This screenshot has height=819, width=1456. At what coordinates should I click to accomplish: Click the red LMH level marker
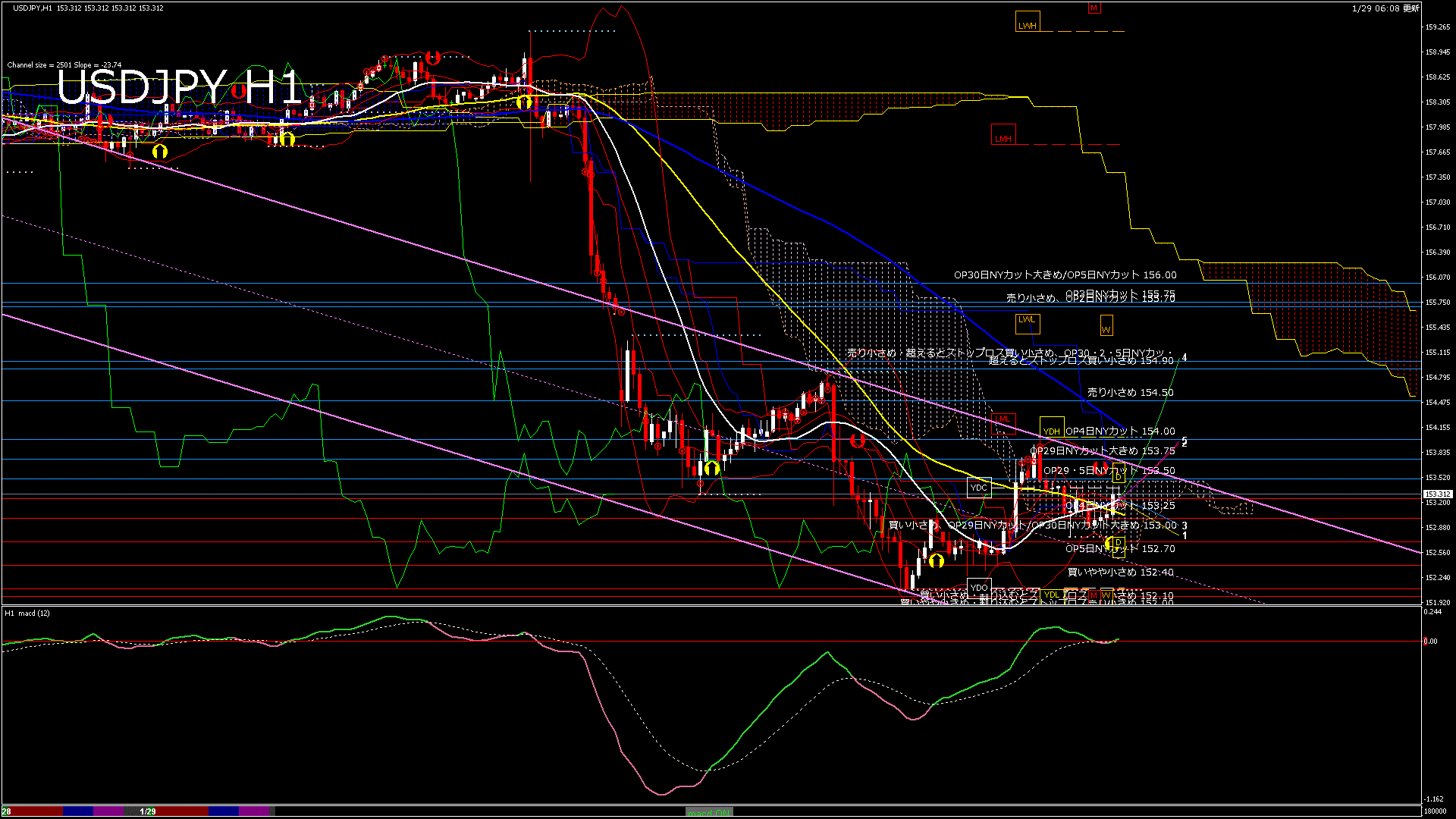tap(1003, 135)
